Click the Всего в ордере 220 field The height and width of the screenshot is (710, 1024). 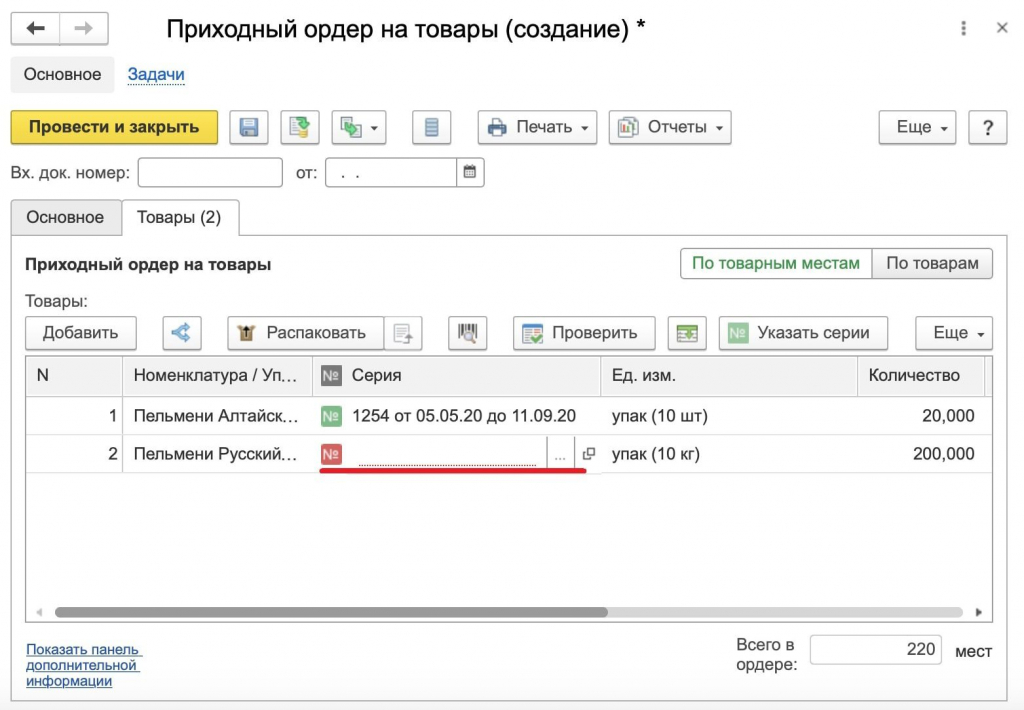click(875, 649)
